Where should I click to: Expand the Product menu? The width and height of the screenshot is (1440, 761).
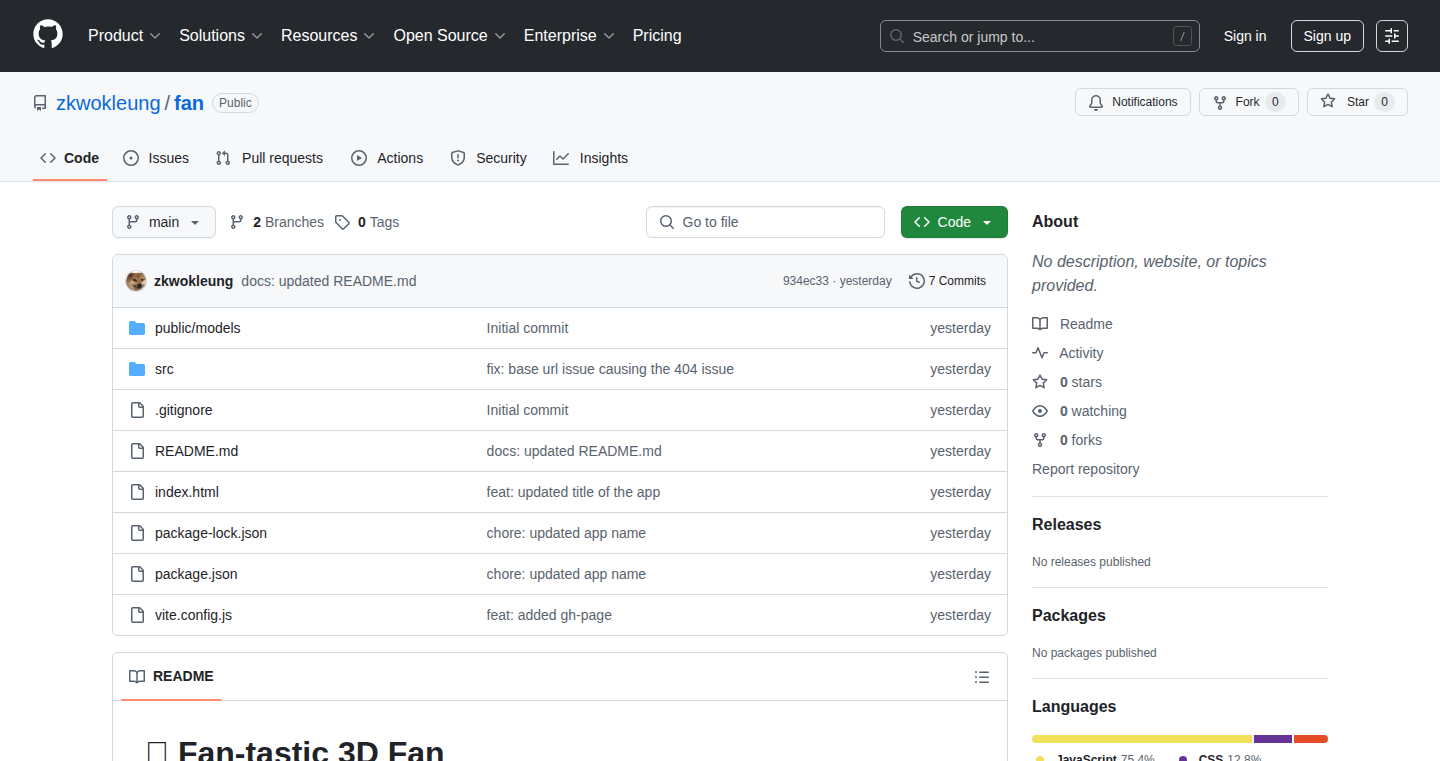[x=124, y=36]
